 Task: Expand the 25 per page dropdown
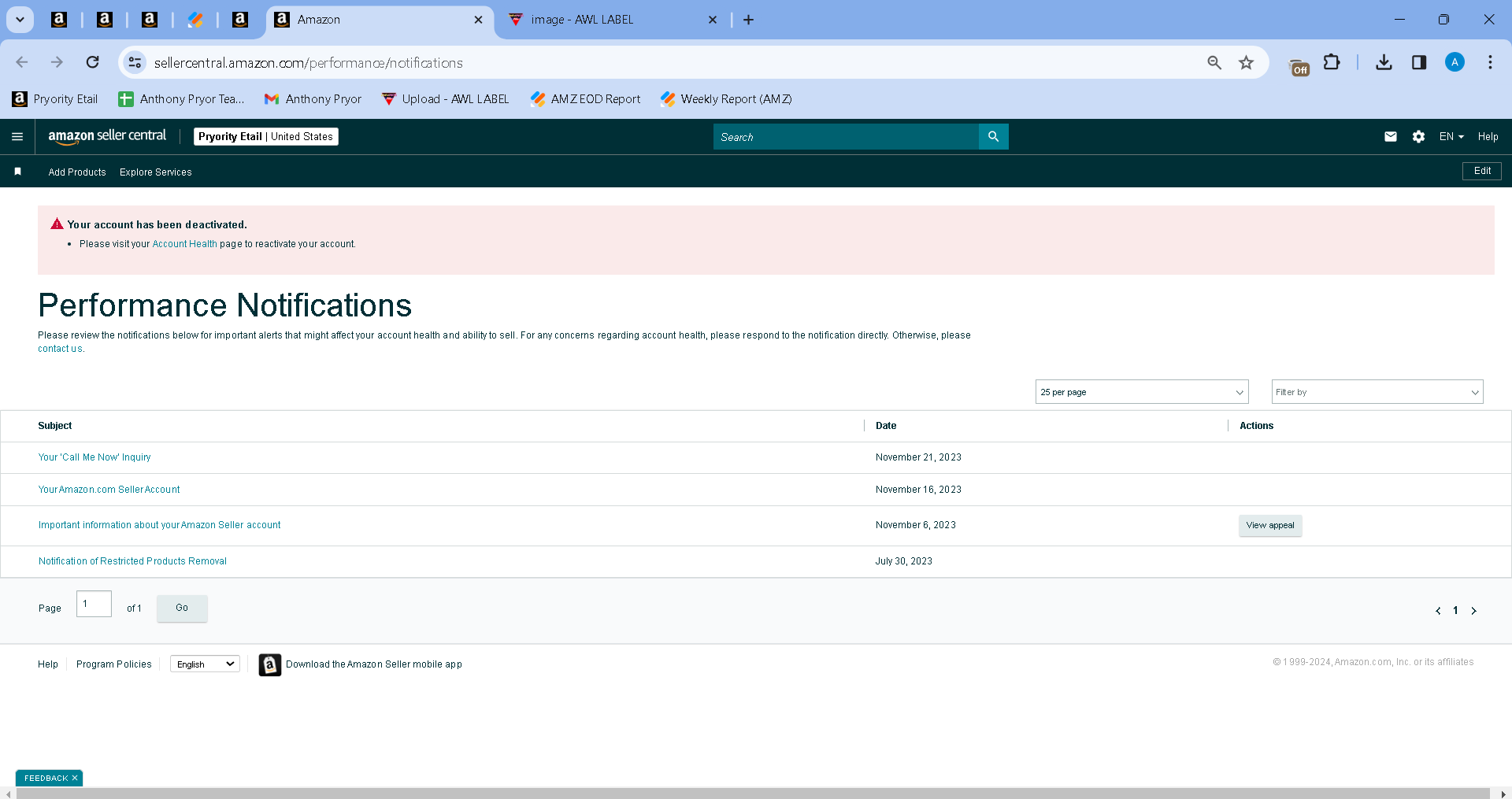1142,392
